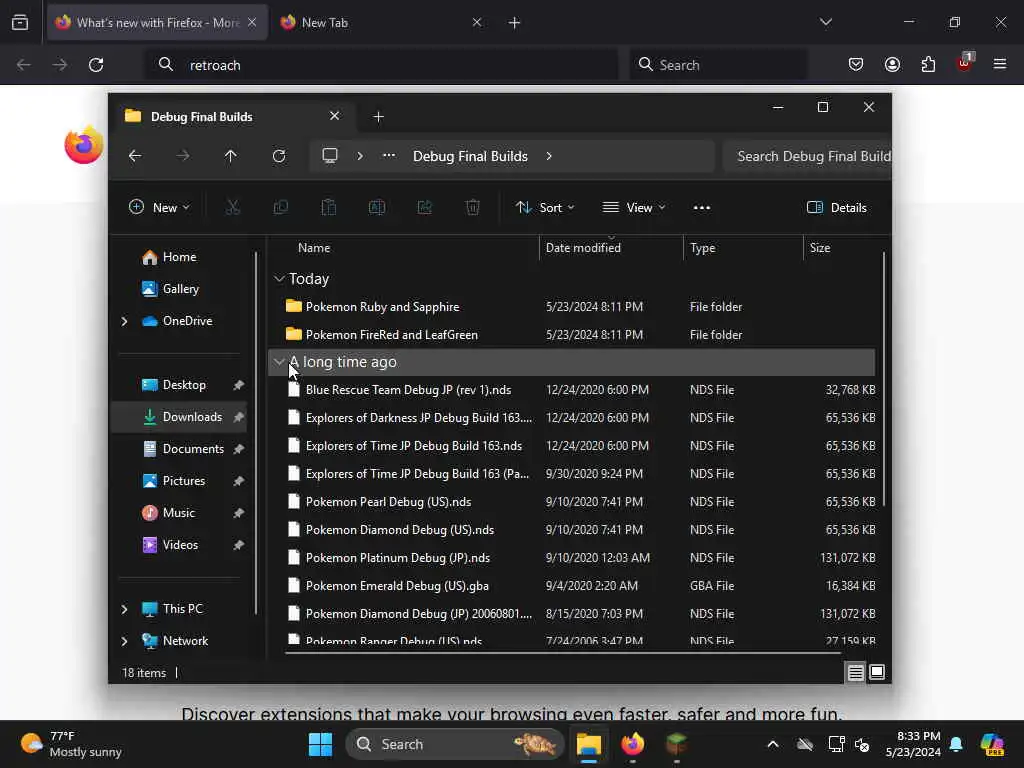The height and width of the screenshot is (768, 1024).
Task: Select the Debug Final Builds Explorer tab
Action: pos(233,116)
